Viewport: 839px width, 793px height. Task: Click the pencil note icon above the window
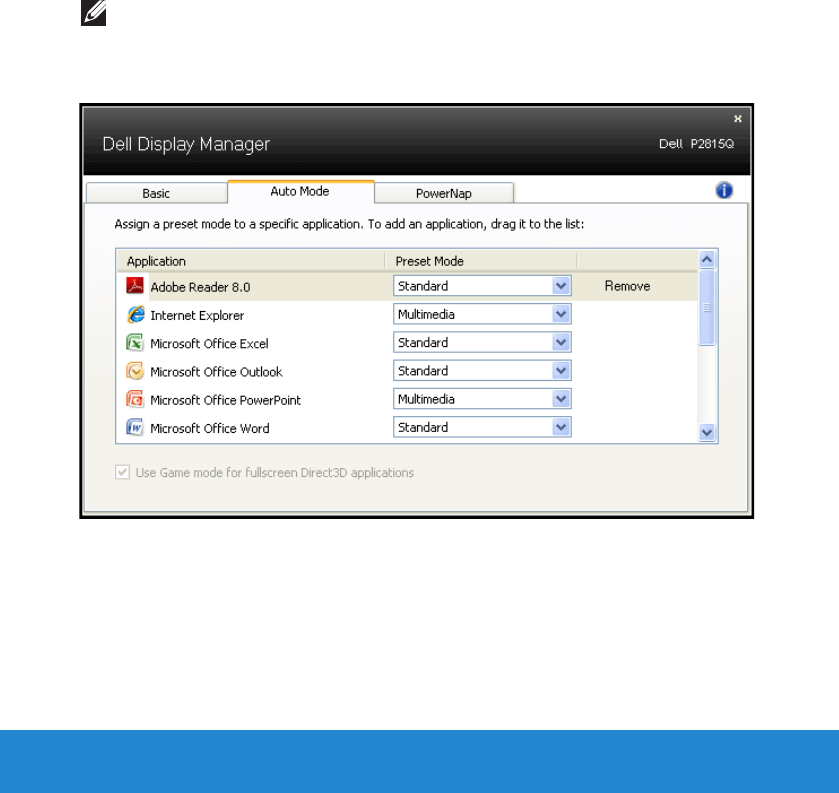coord(94,12)
